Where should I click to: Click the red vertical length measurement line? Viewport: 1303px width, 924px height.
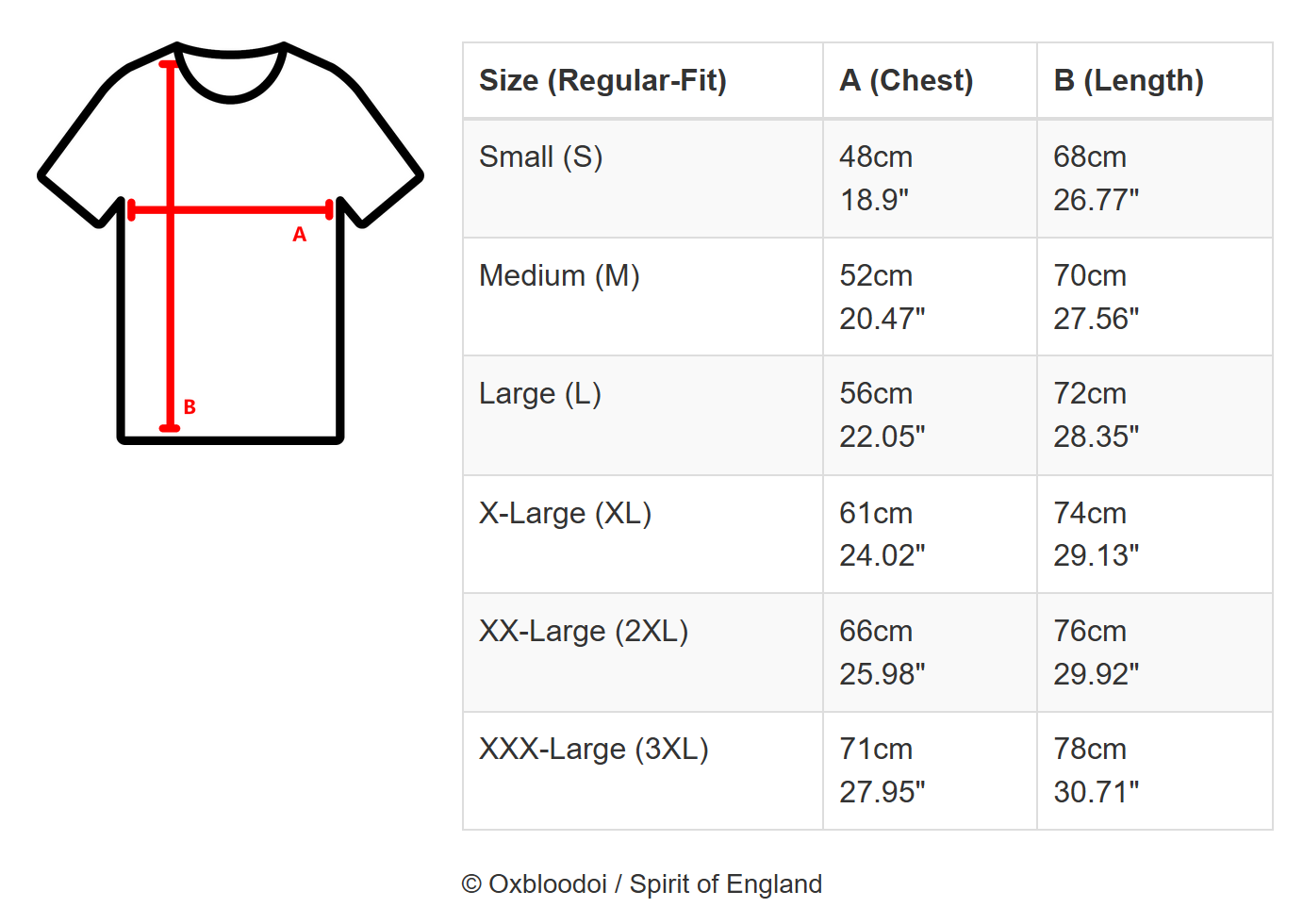(170, 311)
